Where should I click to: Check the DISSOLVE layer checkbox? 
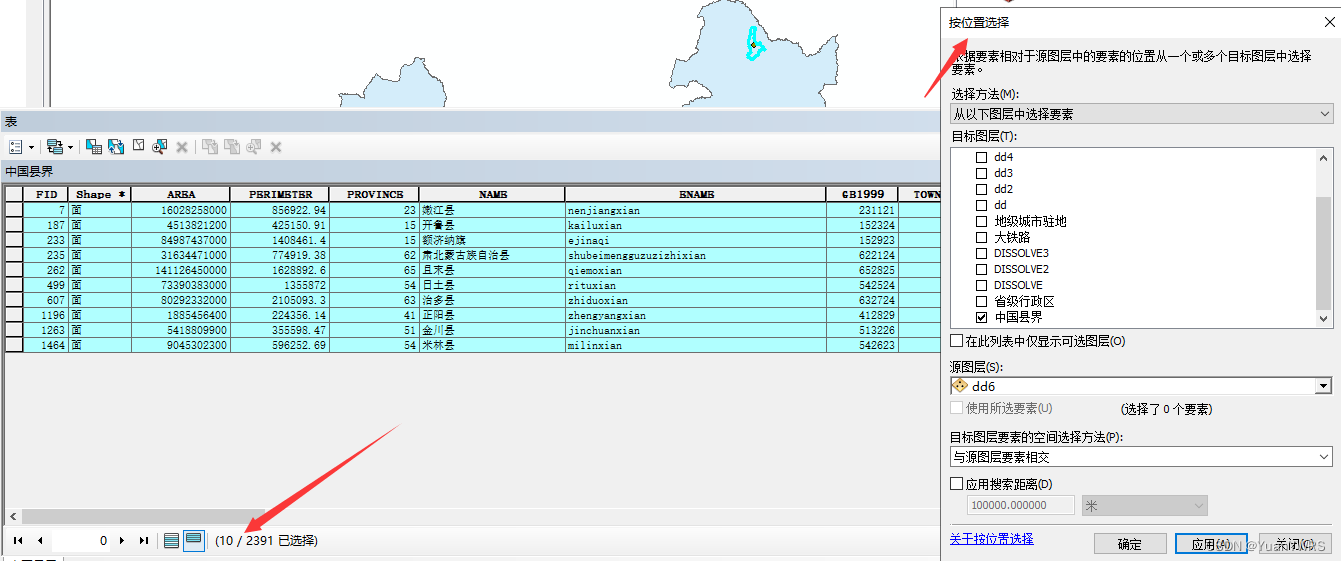[x=981, y=285]
